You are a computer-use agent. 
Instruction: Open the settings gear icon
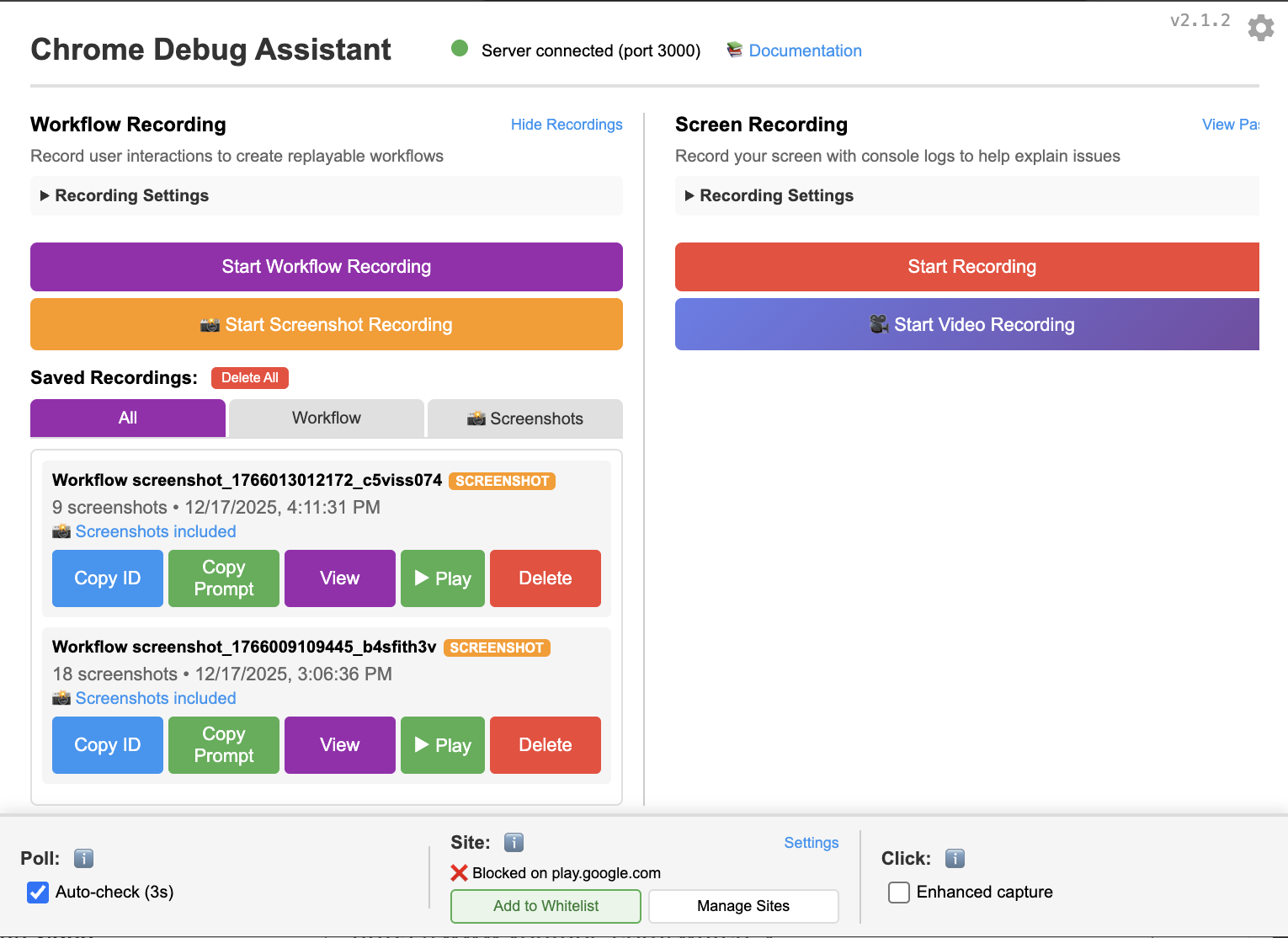(x=1260, y=28)
